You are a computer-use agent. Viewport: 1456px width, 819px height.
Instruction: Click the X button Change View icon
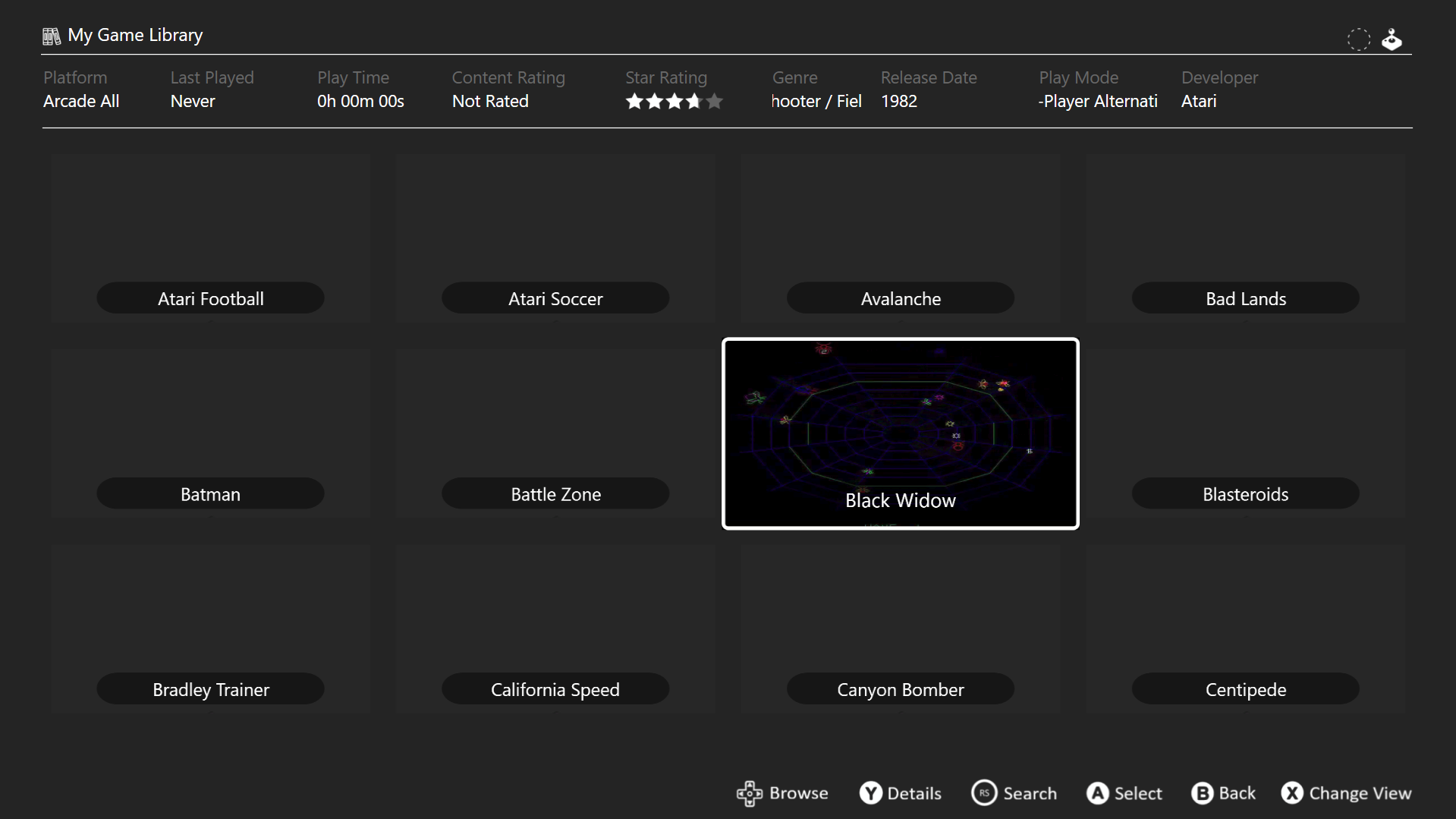click(x=1292, y=793)
